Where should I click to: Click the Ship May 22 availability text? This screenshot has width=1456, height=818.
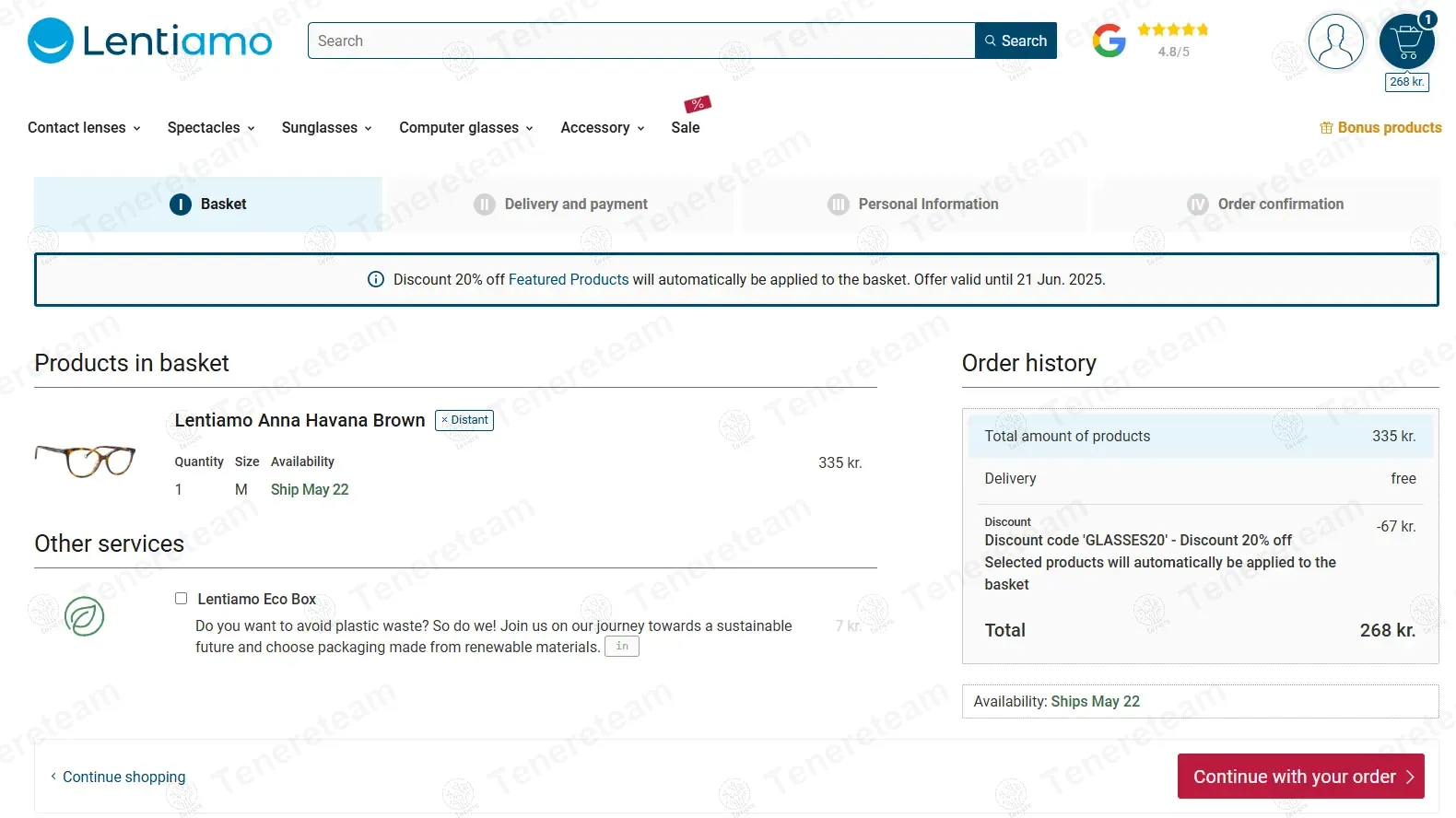310,490
